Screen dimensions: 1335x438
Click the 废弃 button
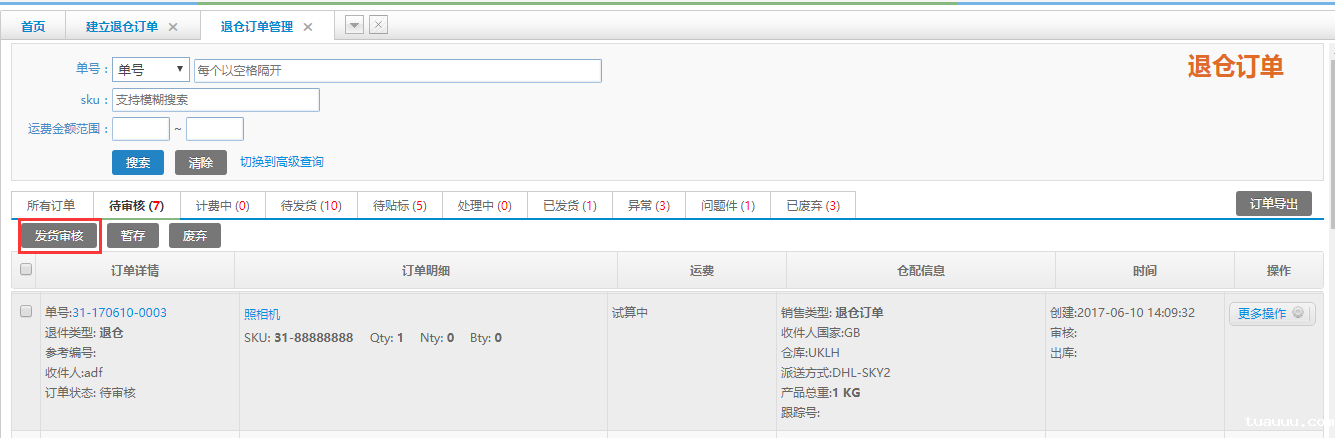(195, 236)
